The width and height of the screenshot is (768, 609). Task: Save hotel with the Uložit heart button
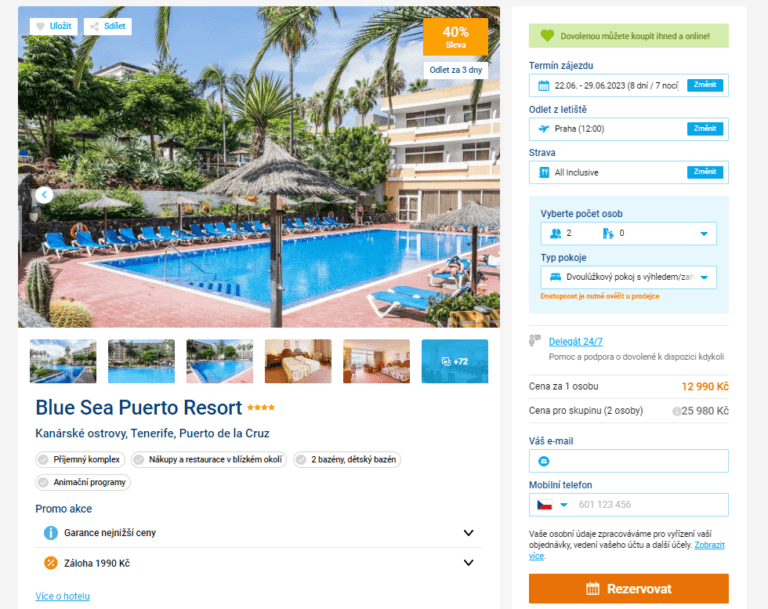pyautogui.click(x=53, y=26)
